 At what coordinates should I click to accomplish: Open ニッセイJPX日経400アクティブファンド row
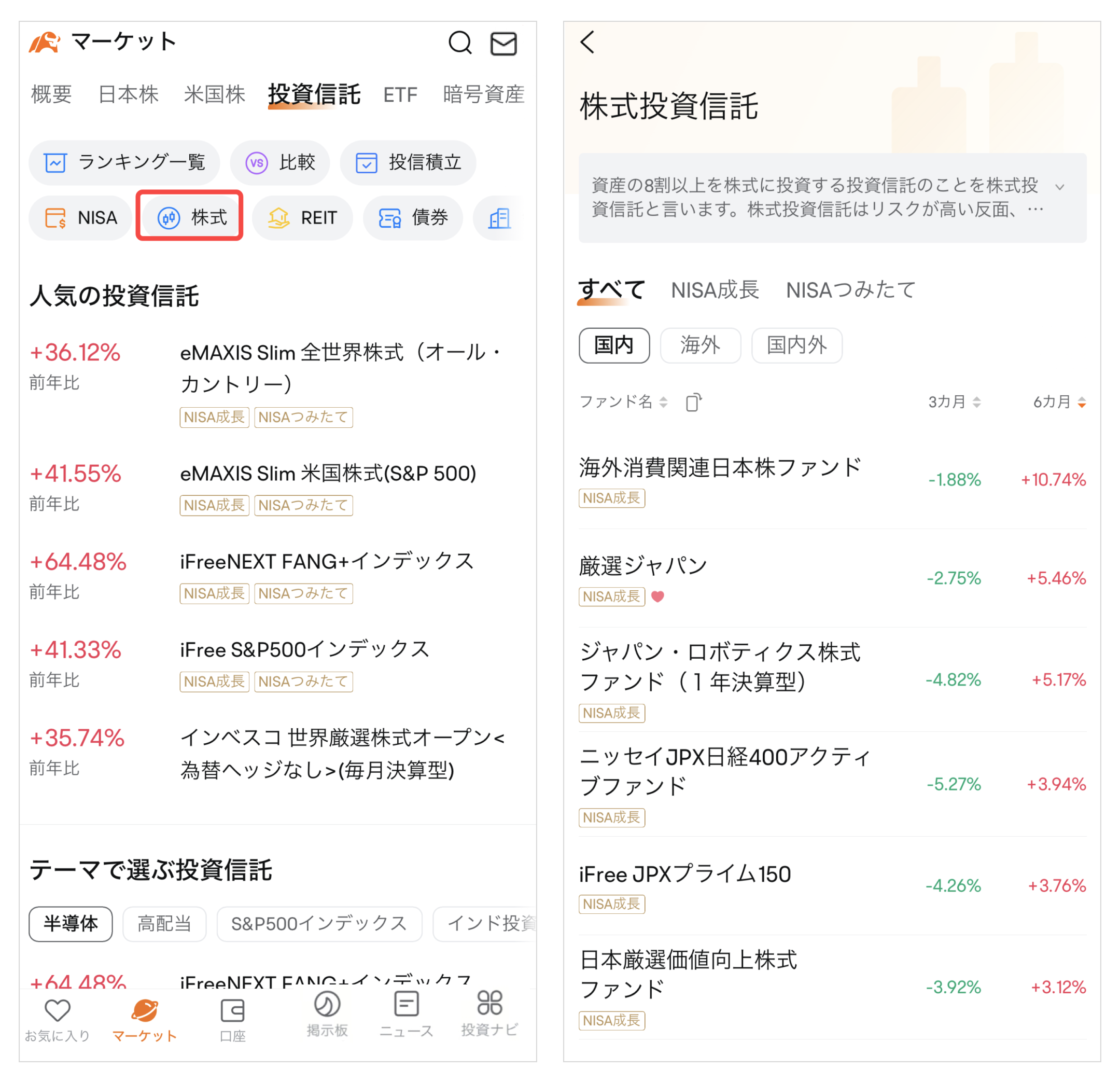(x=833, y=785)
